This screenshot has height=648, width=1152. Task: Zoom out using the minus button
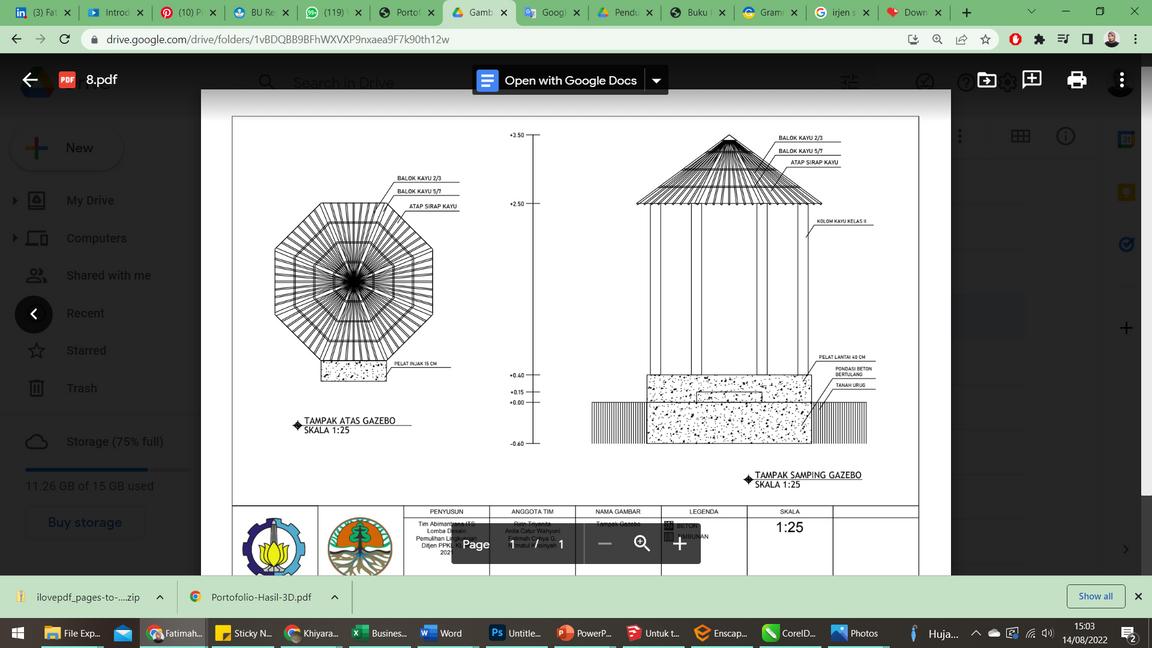coord(605,544)
